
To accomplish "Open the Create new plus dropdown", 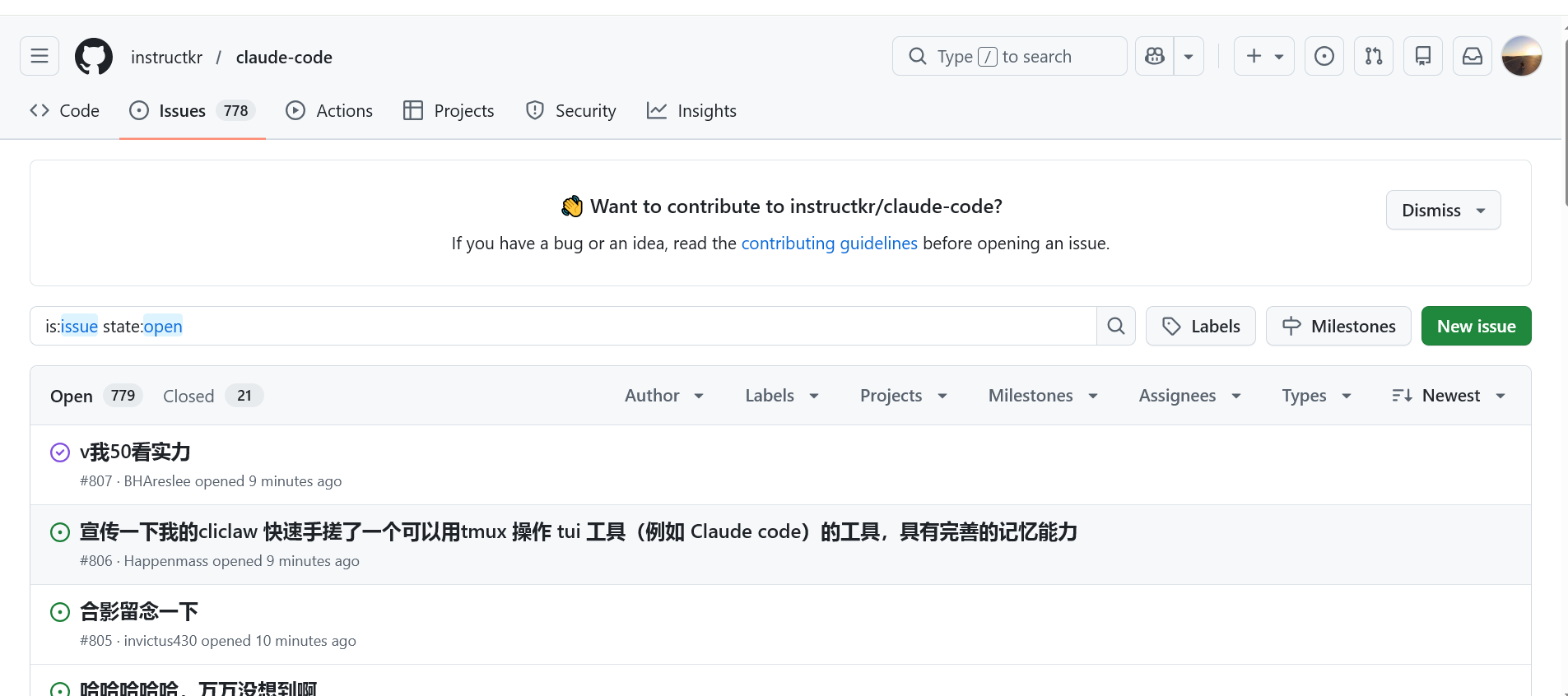I will pos(1264,56).
